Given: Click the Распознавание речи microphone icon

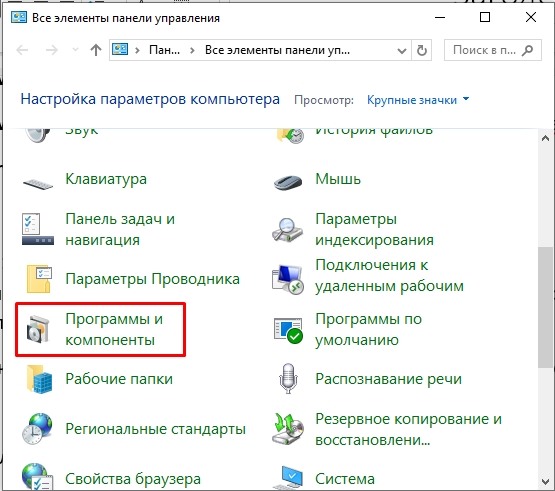Looking at the screenshot, I should pyautogui.click(x=288, y=378).
